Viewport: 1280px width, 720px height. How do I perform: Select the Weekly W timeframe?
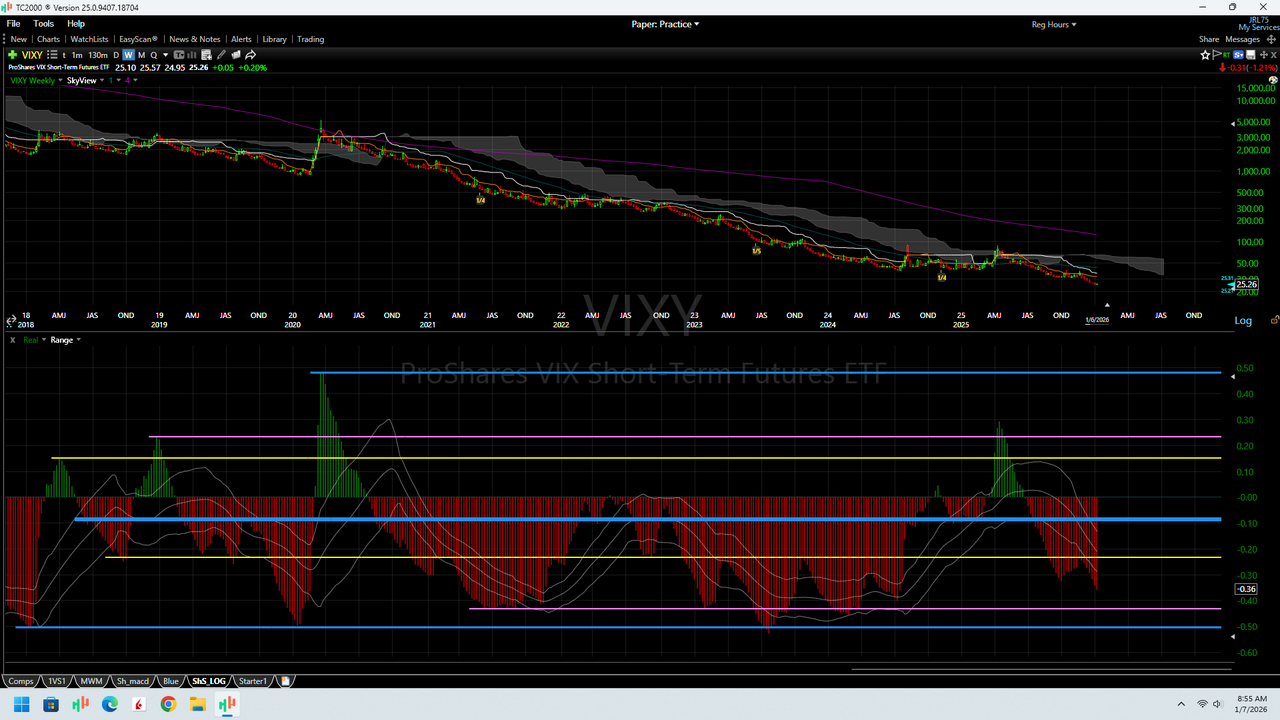click(x=128, y=55)
